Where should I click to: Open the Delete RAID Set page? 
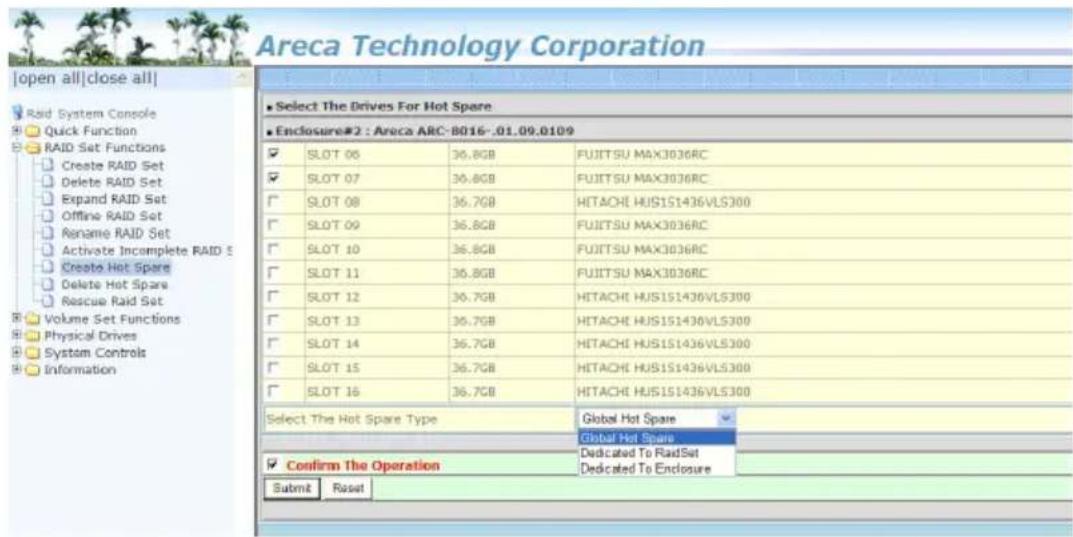112,183
